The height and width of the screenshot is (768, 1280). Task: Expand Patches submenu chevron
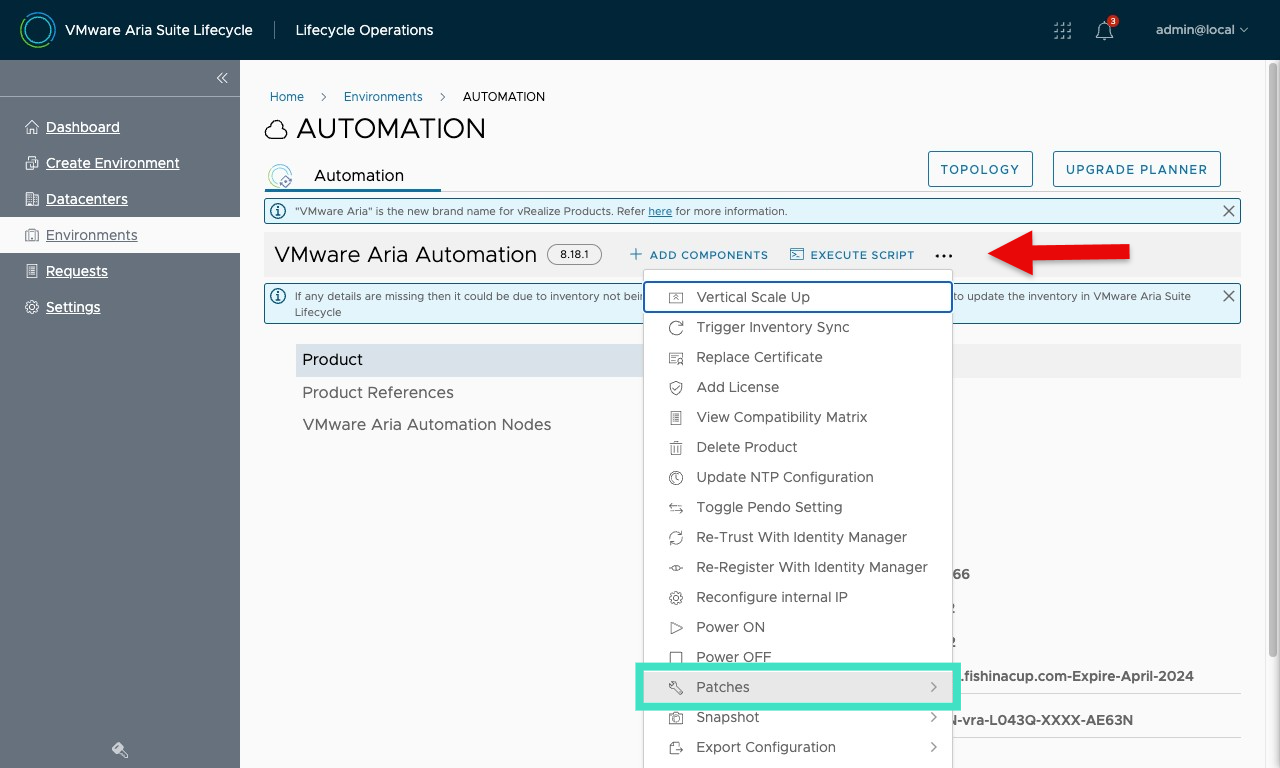coord(933,687)
